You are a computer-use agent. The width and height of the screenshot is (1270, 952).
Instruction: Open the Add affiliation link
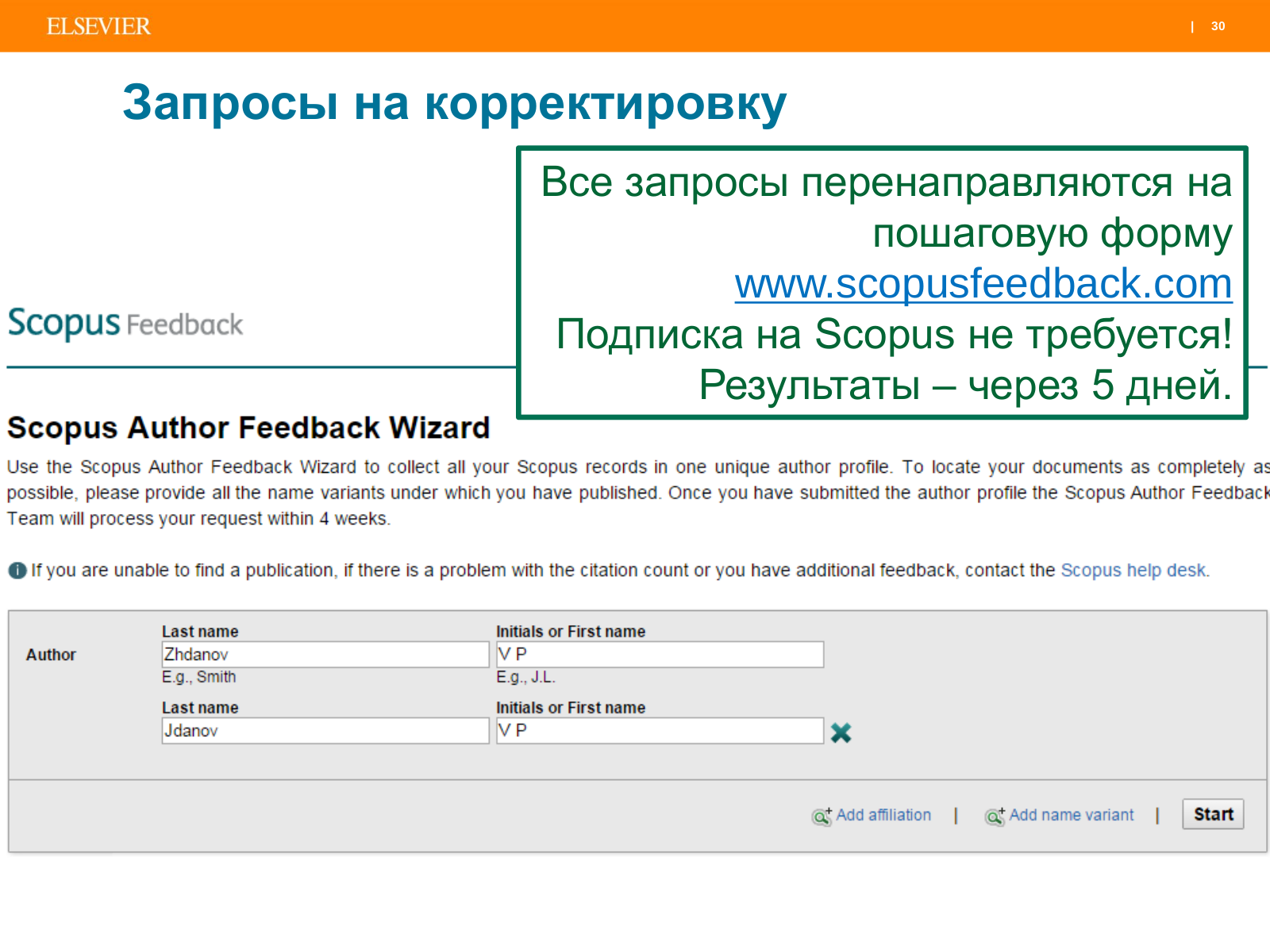(x=883, y=815)
